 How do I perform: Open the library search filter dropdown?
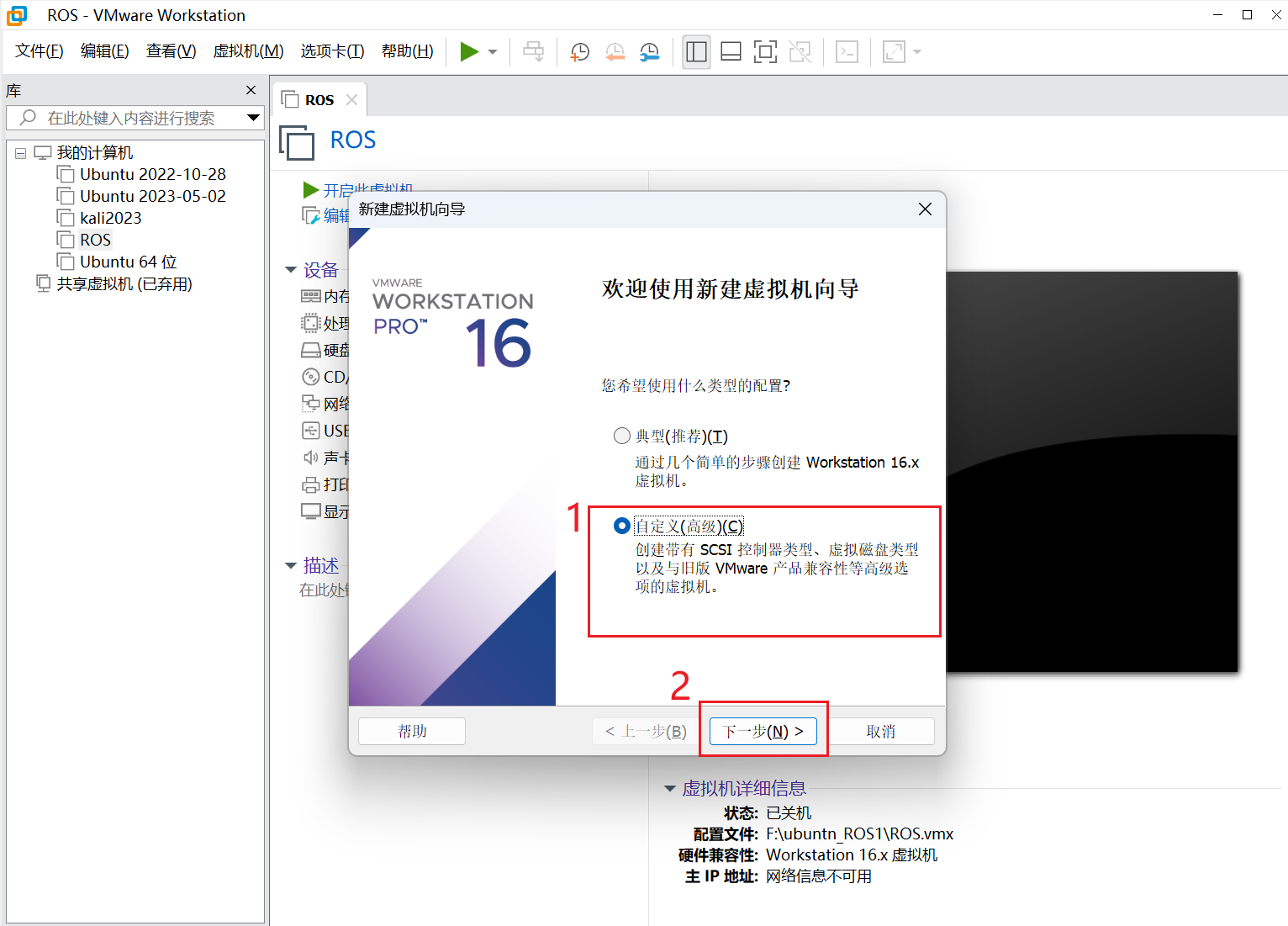[x=253, y=118]
